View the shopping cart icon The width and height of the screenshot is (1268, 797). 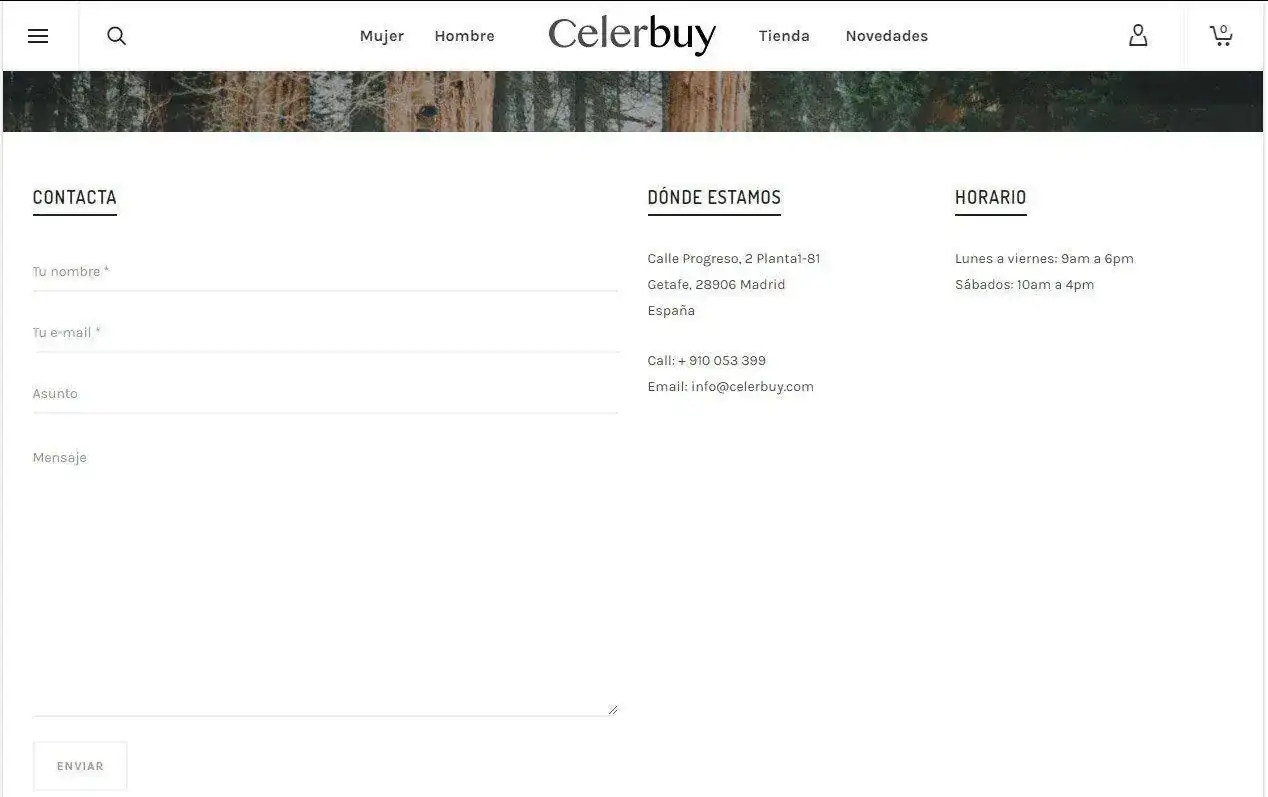pyautogui.click(x=1221, y=36)
